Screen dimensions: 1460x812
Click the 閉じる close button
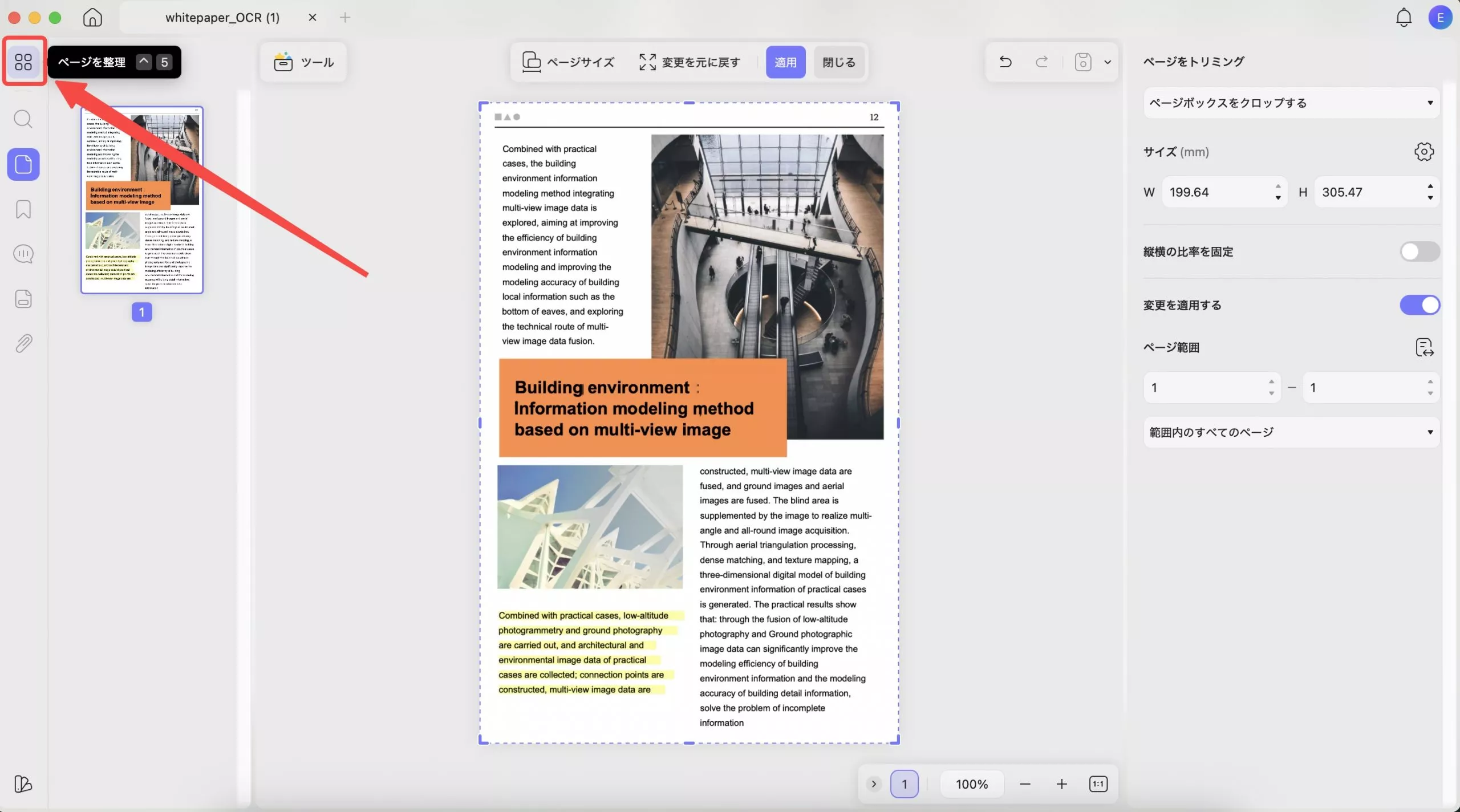click(838, 62)
